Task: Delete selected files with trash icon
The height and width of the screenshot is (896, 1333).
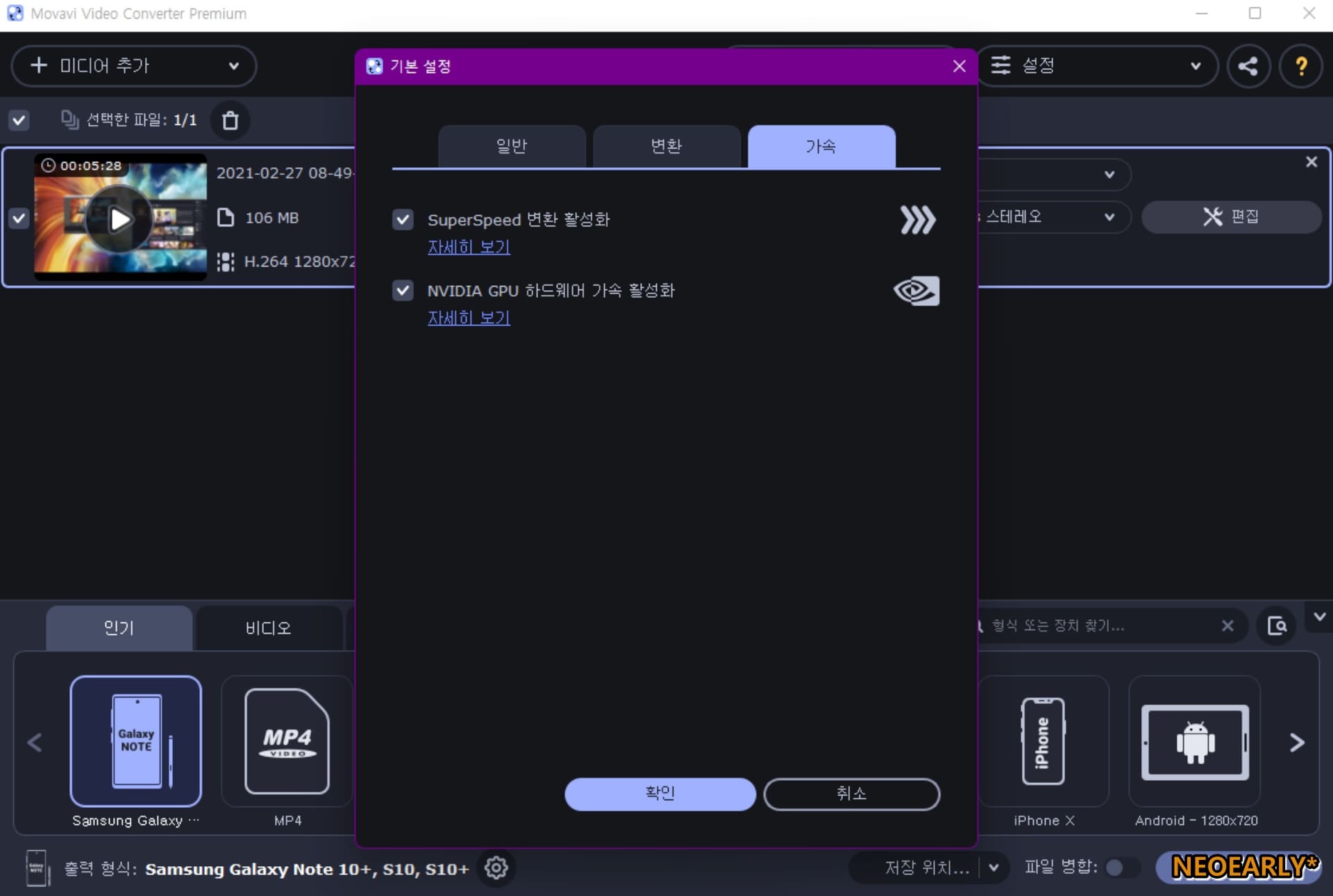Action: [x=230, y=121]
